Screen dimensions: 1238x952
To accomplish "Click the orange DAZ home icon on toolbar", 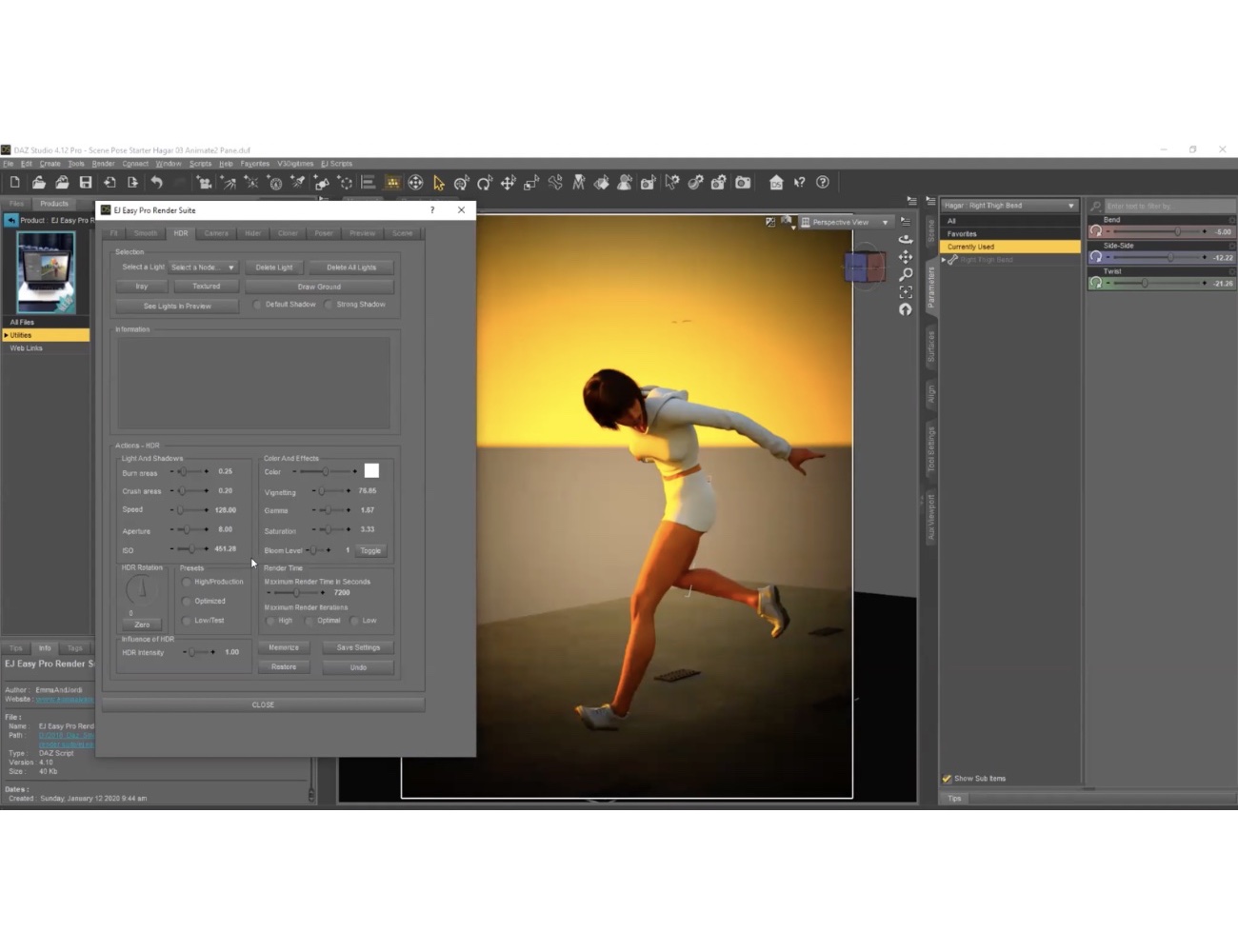I will click(393, 182).
